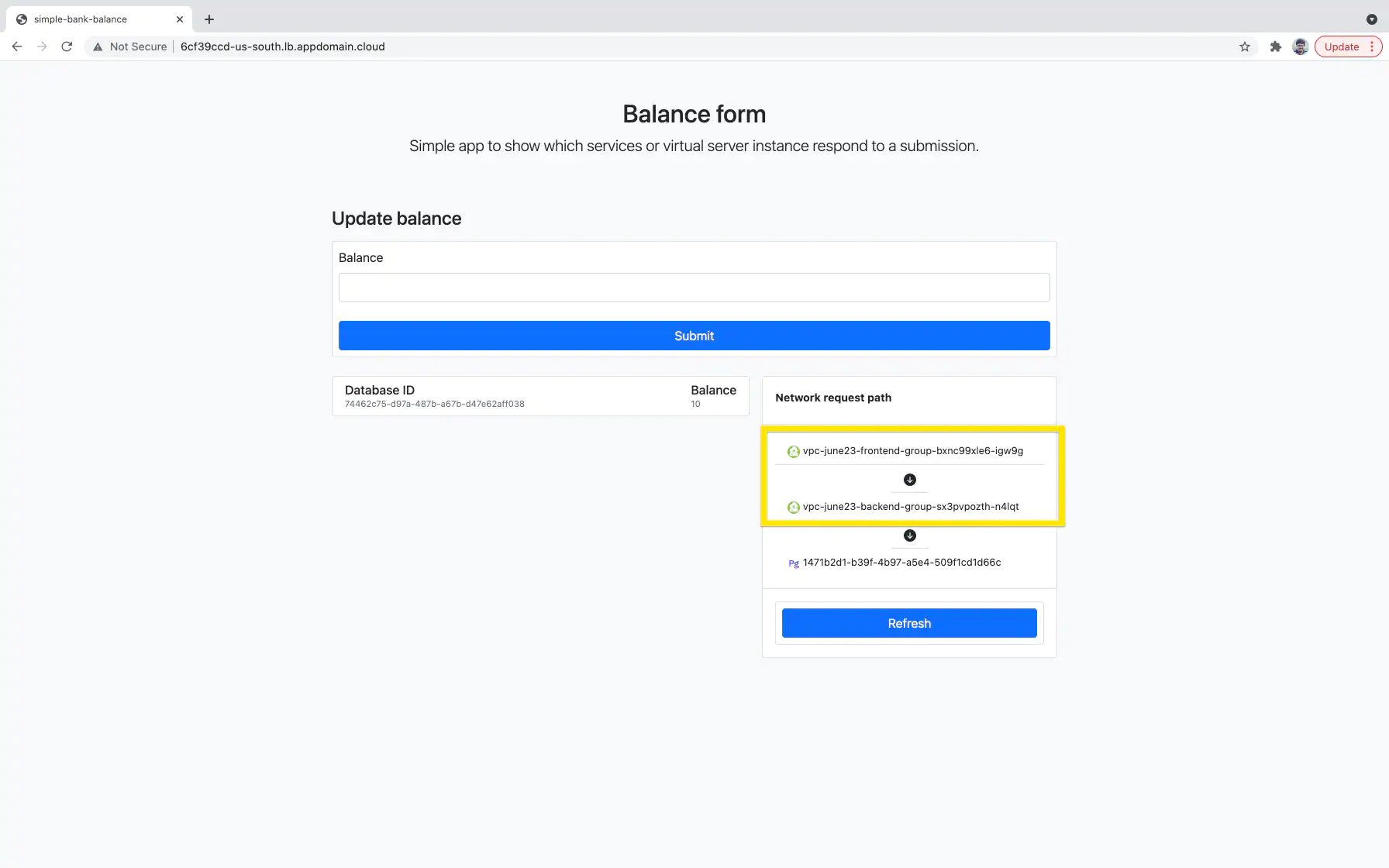Close the simple-bank-balance tab
Image resolution: width=1389 pixels, height=868 pixels.
click(180, 19)
